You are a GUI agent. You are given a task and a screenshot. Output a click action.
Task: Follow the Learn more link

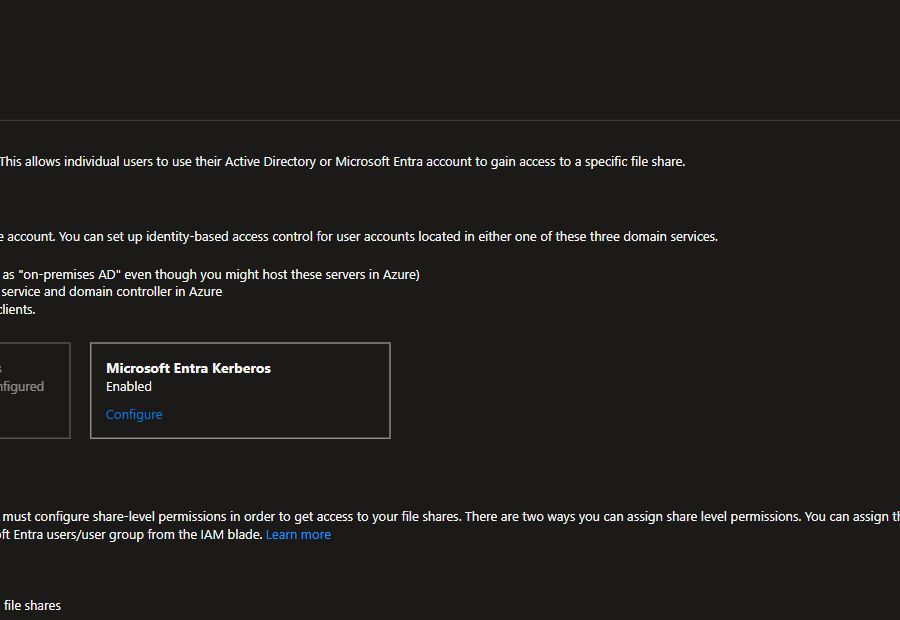(x=298, y=534)
